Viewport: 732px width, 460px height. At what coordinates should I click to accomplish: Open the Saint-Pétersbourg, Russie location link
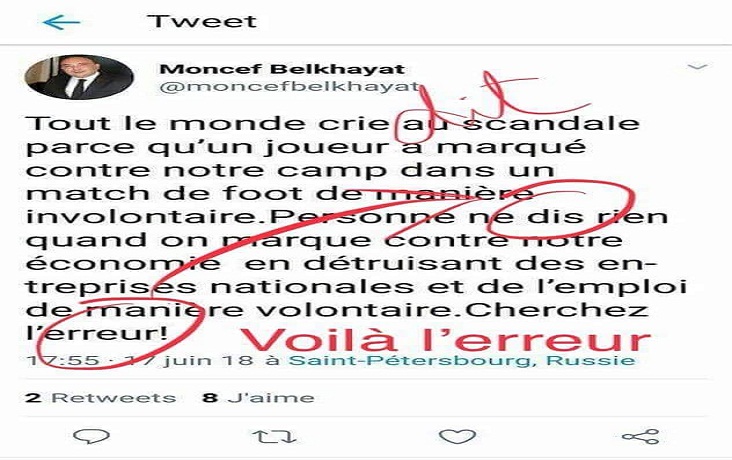click(462, 361)
